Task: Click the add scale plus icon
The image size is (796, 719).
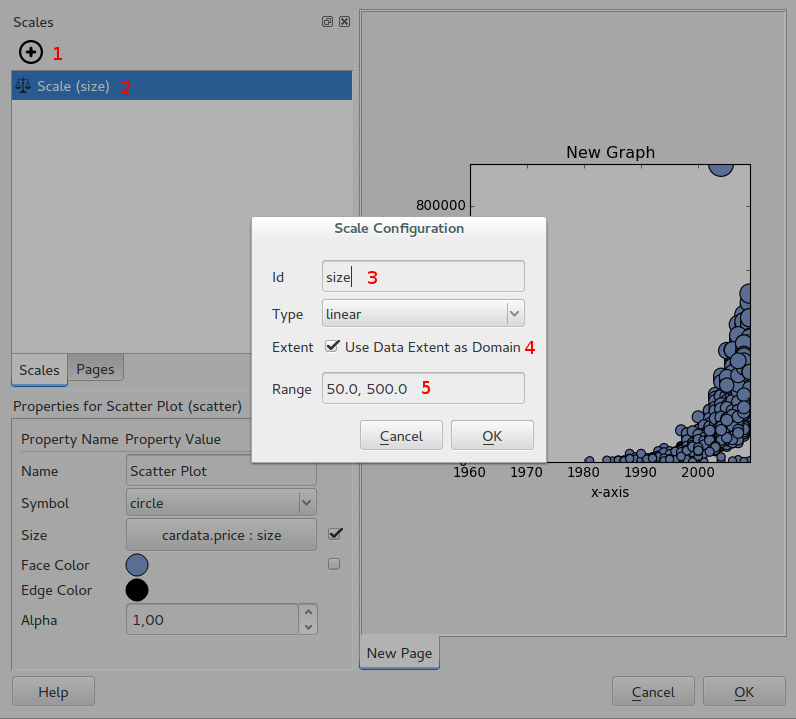Action: 31,52
